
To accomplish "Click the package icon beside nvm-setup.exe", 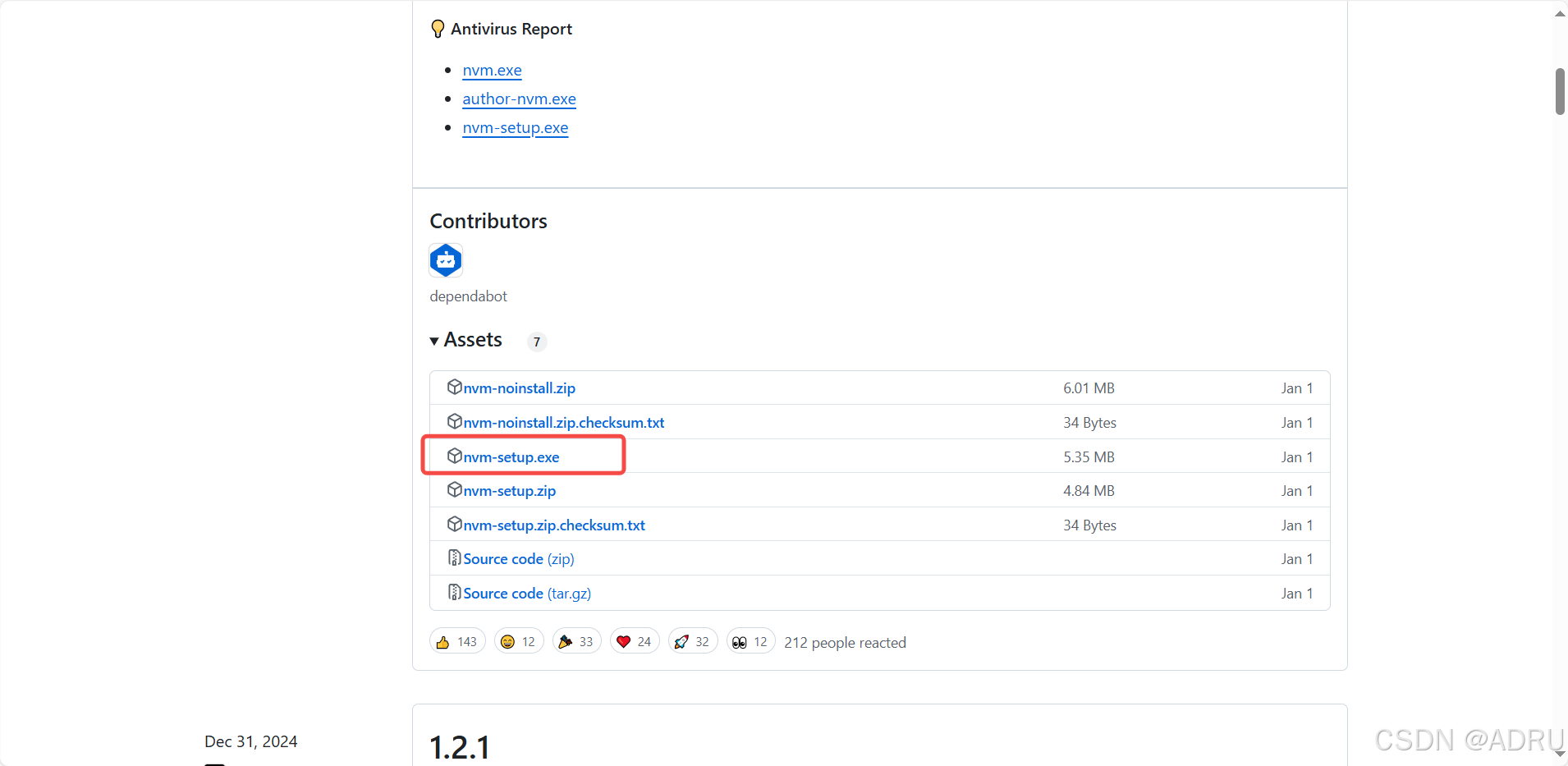I will [455, 456].
